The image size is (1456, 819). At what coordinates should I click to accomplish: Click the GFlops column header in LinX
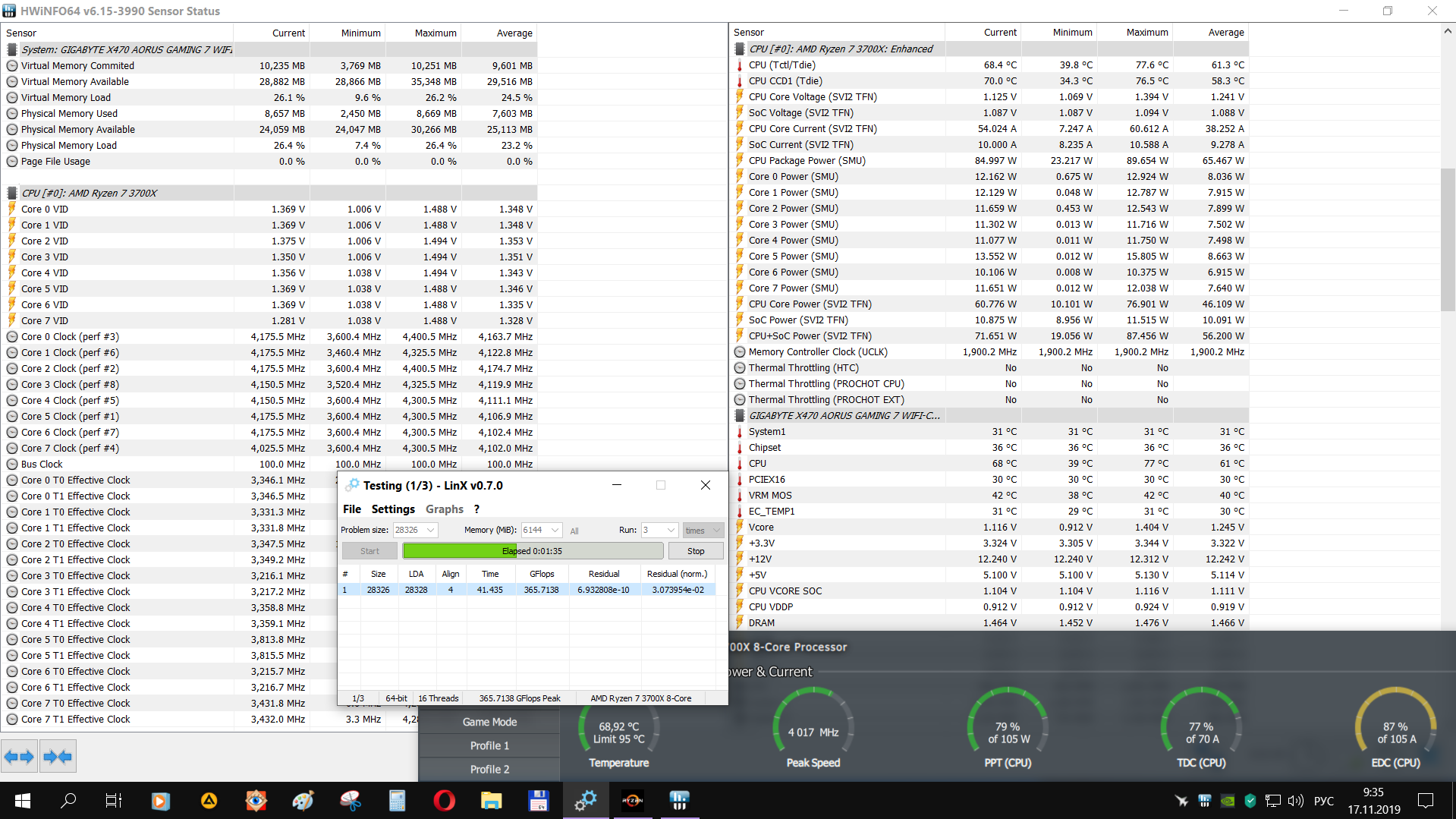coord(542,574)
